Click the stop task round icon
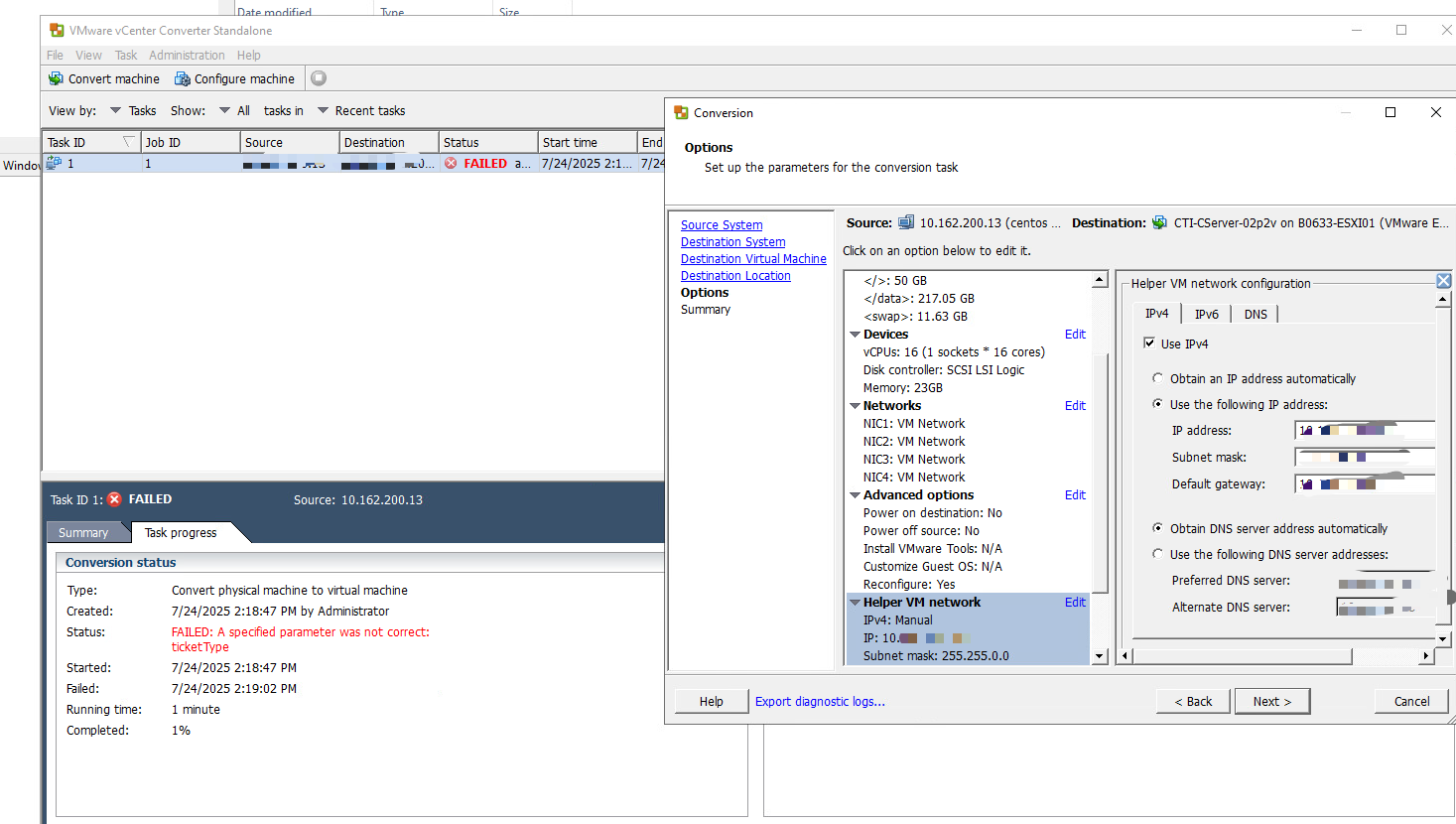The width and height of the screenshot is (1456, 824). tap(319, 78)
